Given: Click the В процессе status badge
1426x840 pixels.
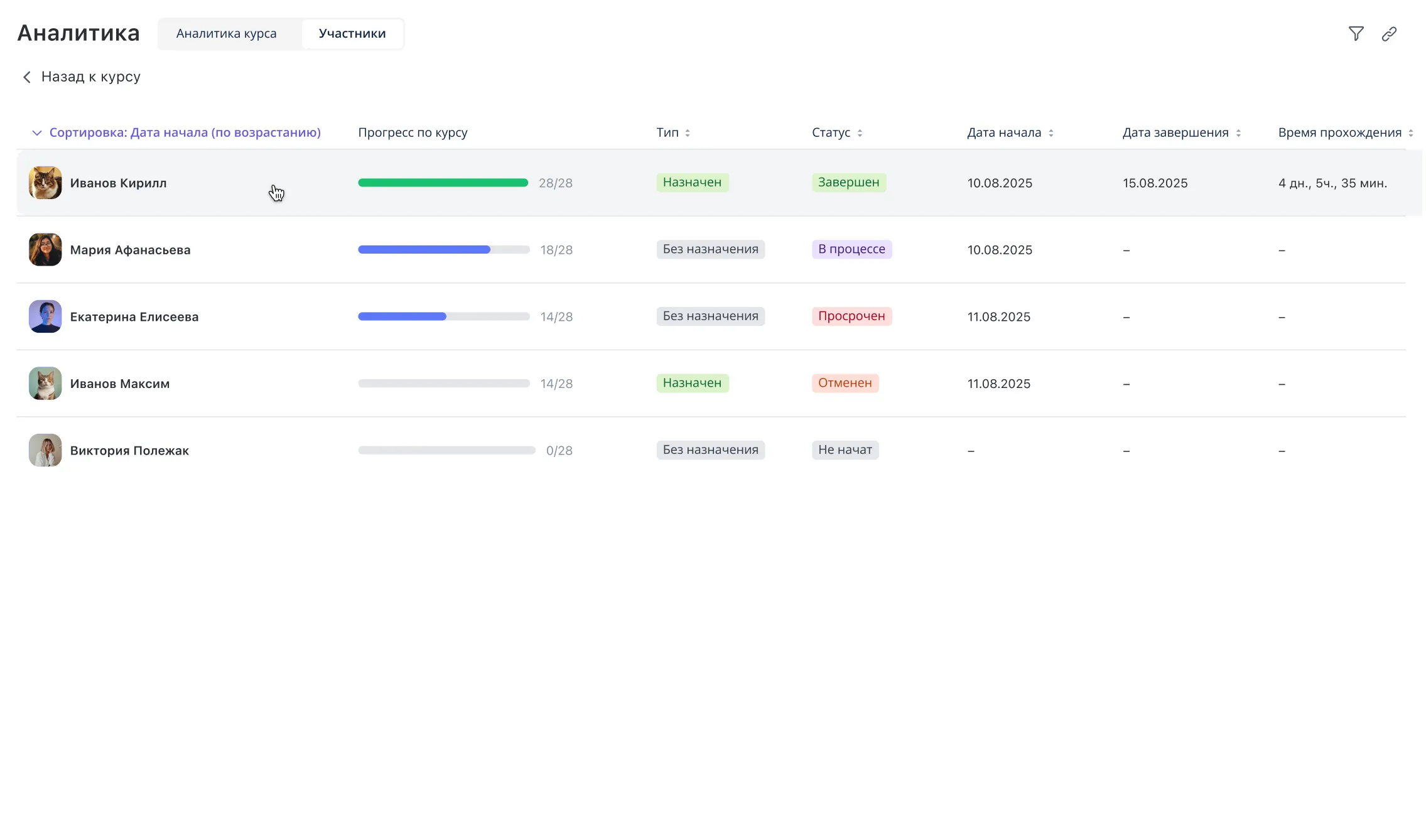Looking at the screenshot, I should pyautogui.click(x=851, y=249).
